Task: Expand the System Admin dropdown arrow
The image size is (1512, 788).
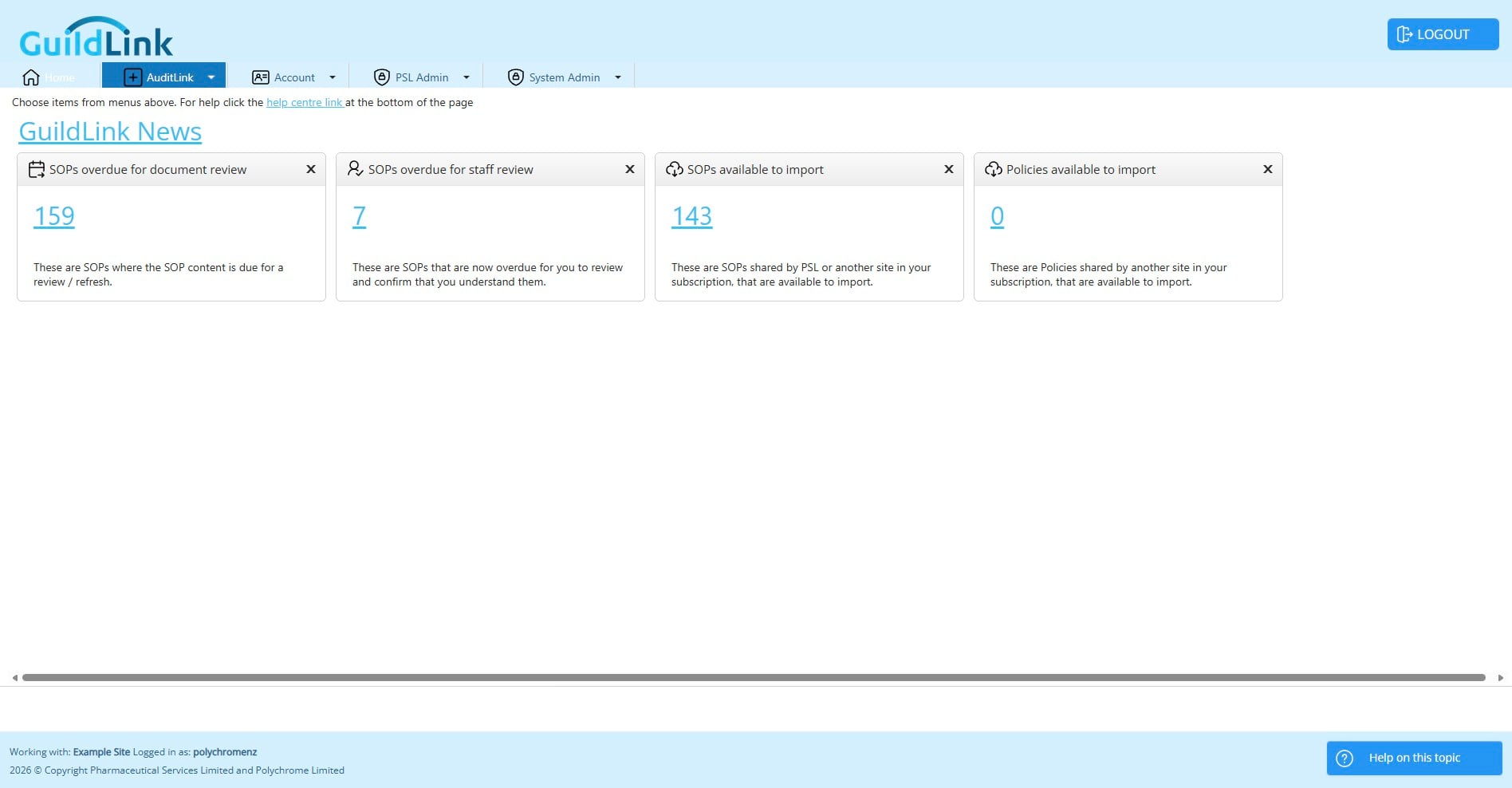Action: click(618, 77)
